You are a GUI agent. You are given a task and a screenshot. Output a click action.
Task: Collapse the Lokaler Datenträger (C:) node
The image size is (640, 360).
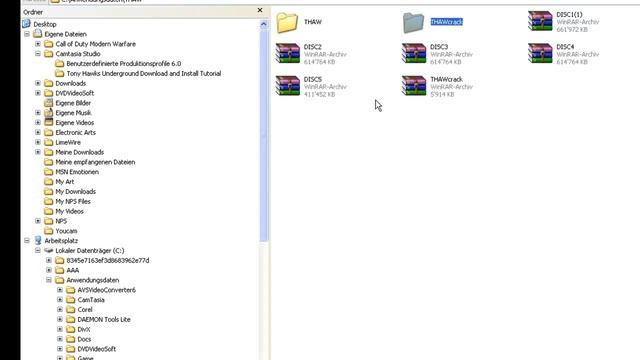[38, 251]
